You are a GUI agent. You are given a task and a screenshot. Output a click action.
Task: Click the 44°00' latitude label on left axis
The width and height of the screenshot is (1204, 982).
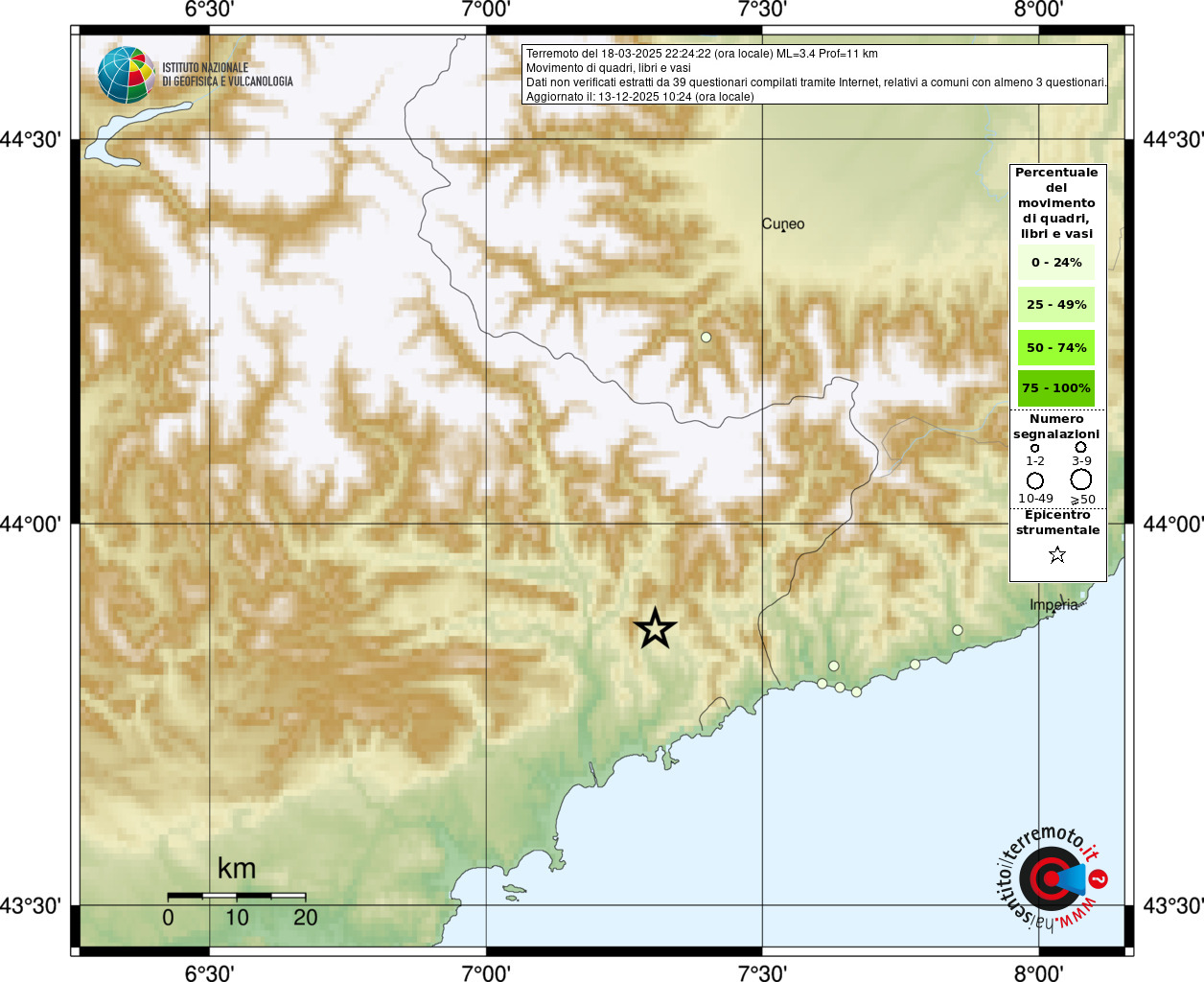pos(31,525)
